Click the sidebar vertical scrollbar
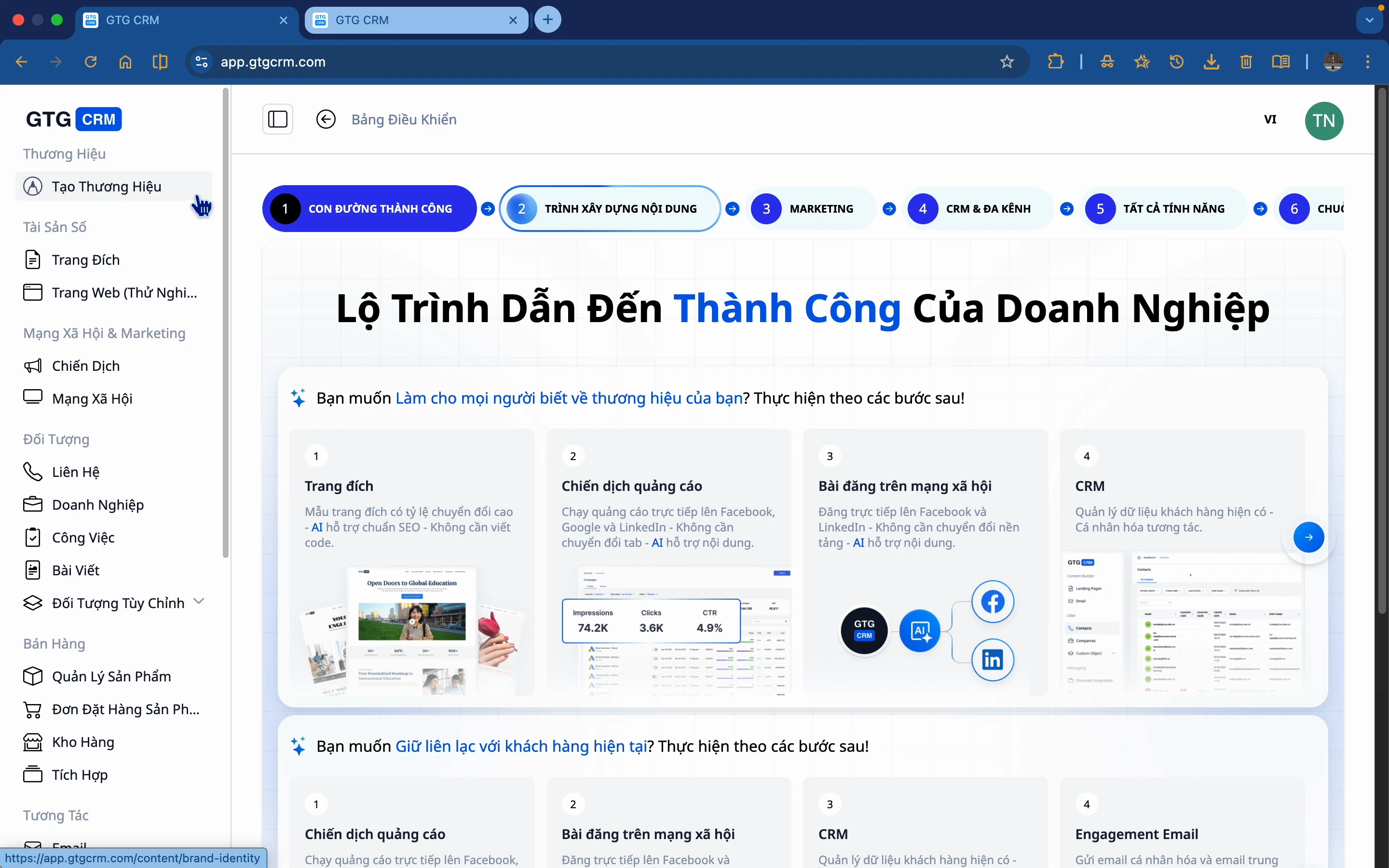 tap(226, 322)
